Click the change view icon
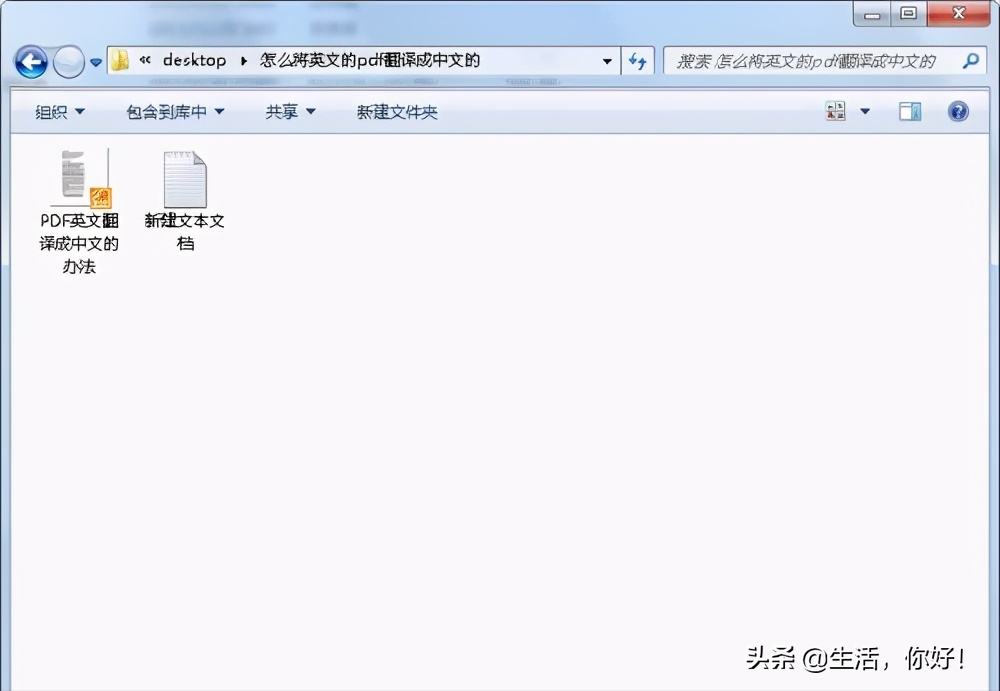Image resolution: width=1000 pixels, height=691 pixels. click(835, 112)
